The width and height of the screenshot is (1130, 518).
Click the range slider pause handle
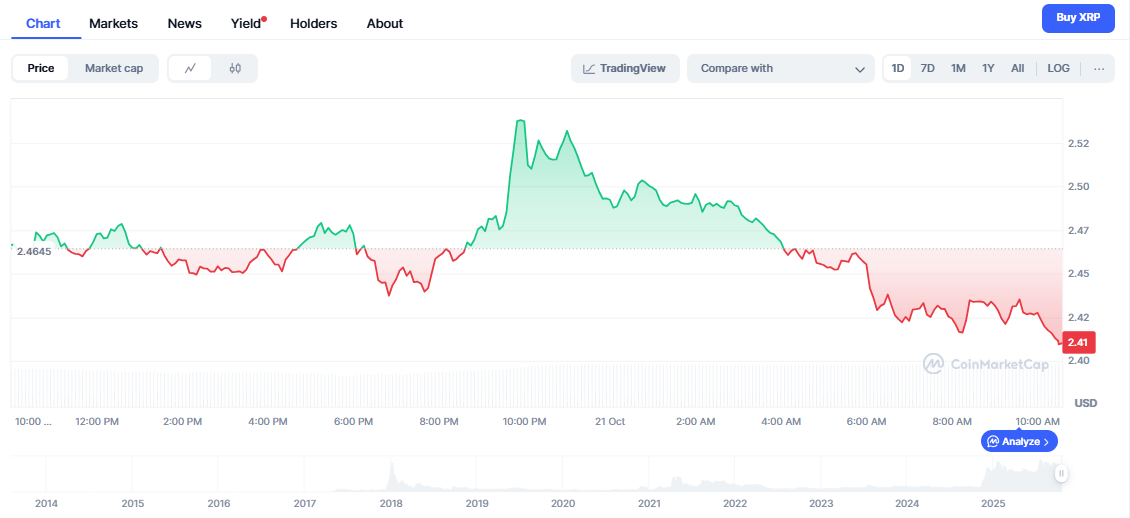point(1061,473)
